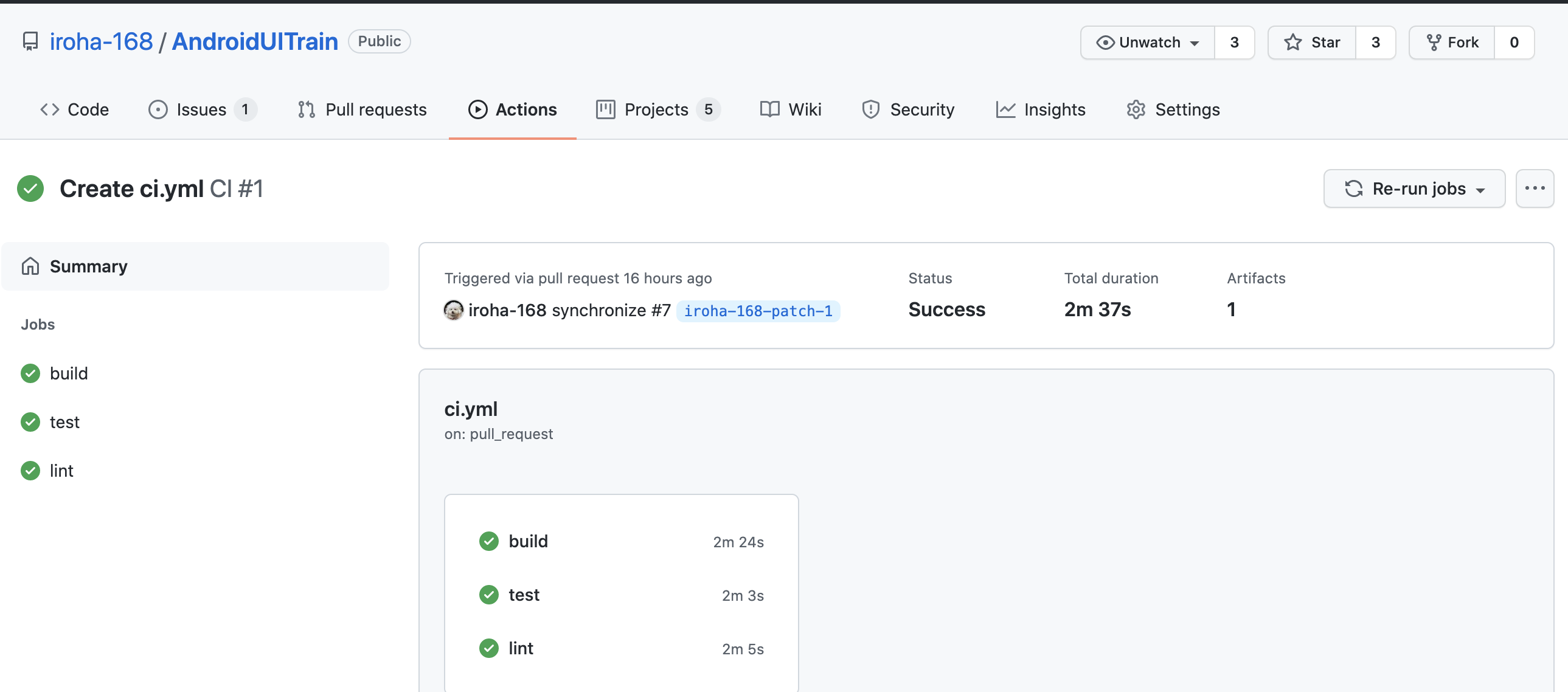Click the Star icon button
The height and width of the screenshot is (692, 1568).
(1293, 42)
